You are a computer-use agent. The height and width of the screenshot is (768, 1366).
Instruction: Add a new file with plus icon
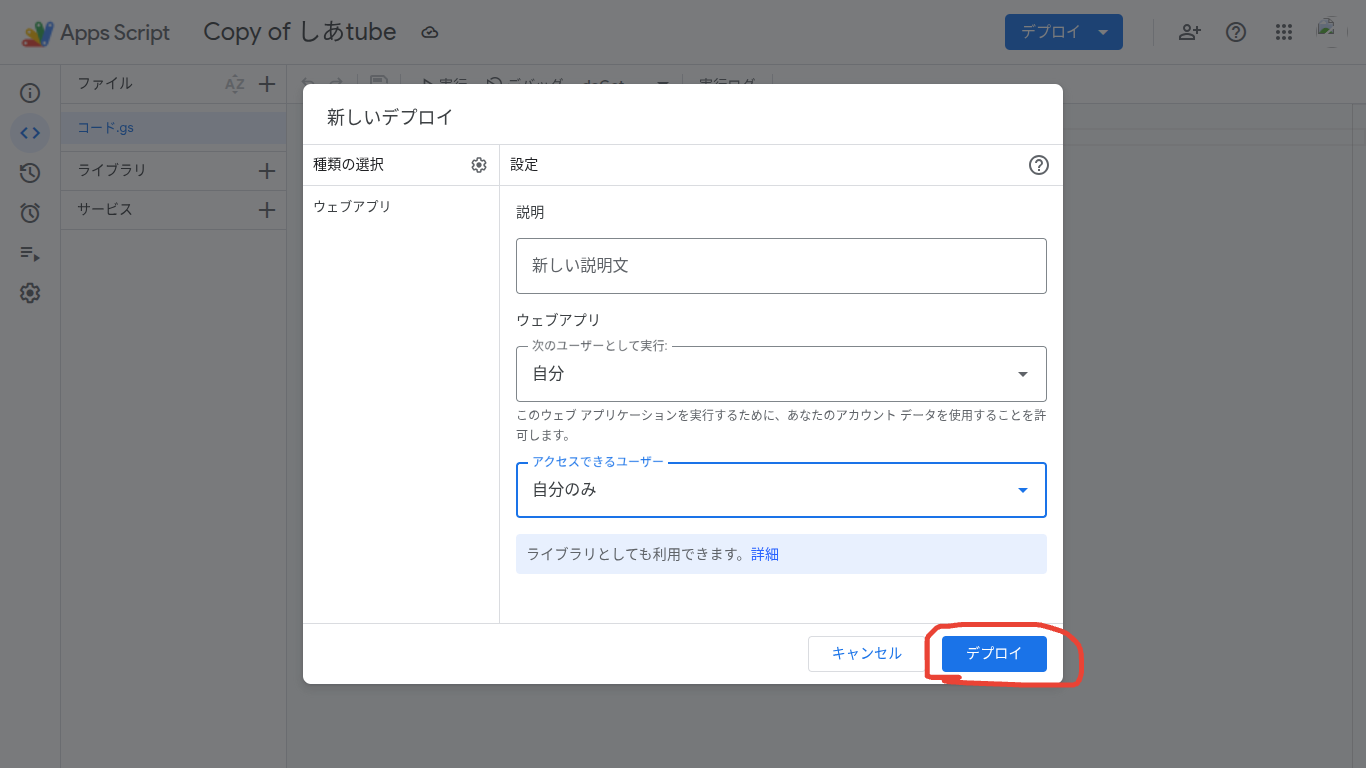pos(267,84)
